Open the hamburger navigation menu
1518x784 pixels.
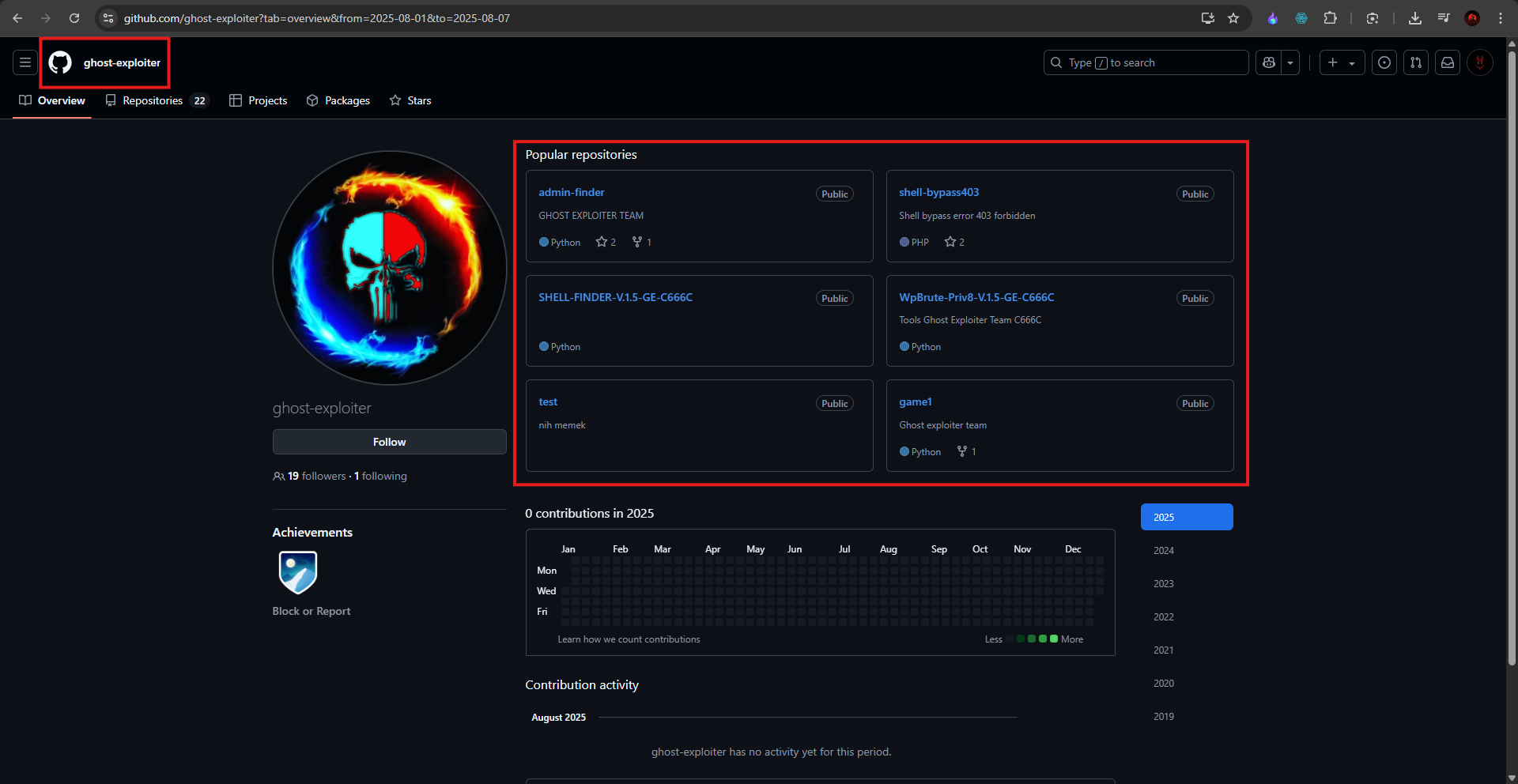click(x=25, y=62)
